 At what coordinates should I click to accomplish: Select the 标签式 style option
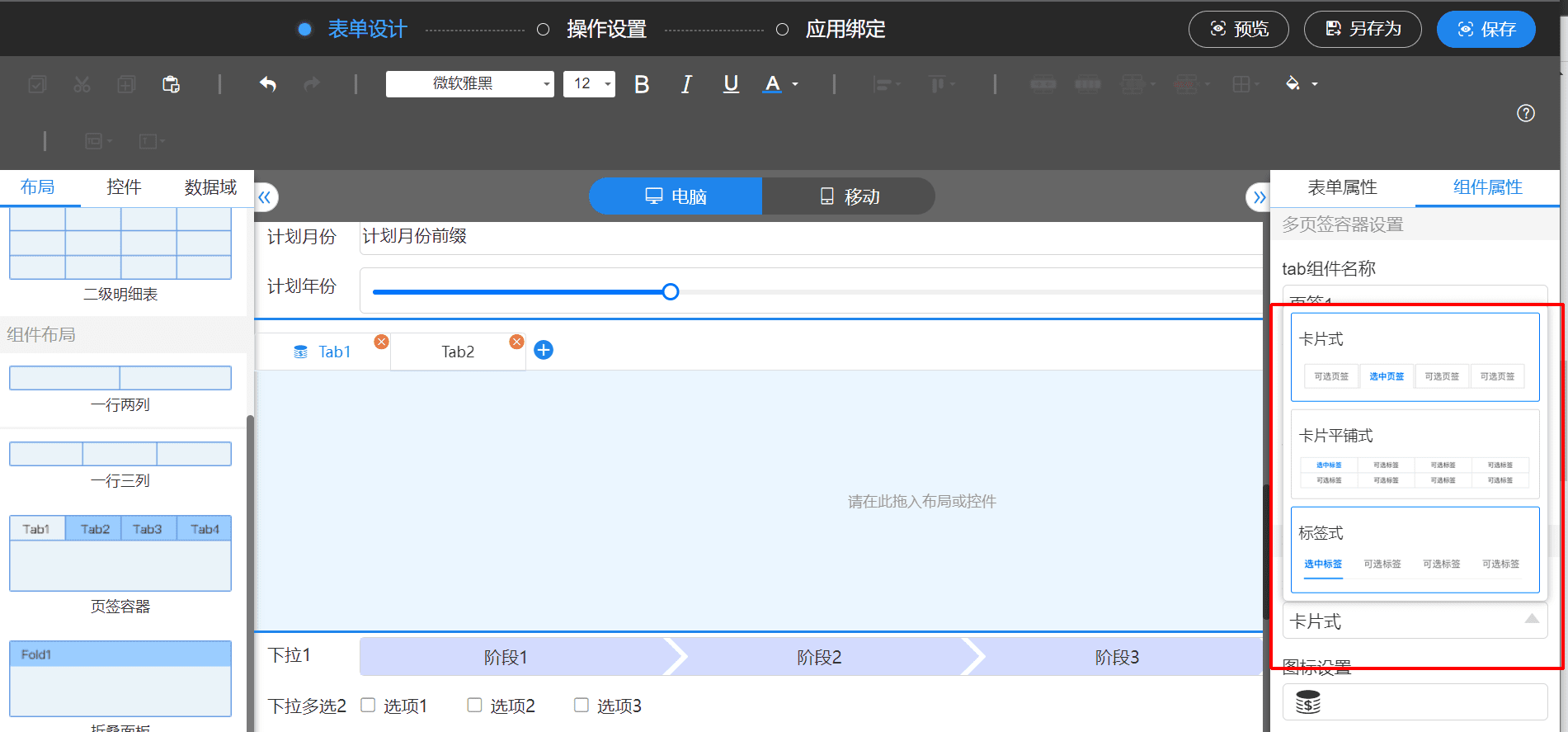tap(1415, 550)
